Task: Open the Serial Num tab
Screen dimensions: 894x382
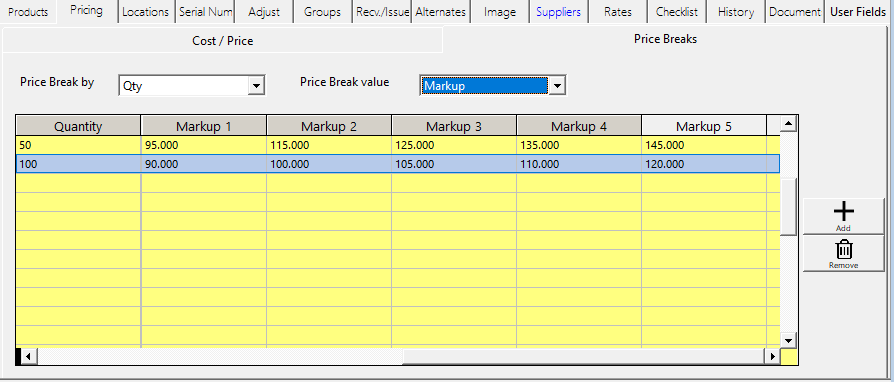Action: coord(204,11)
